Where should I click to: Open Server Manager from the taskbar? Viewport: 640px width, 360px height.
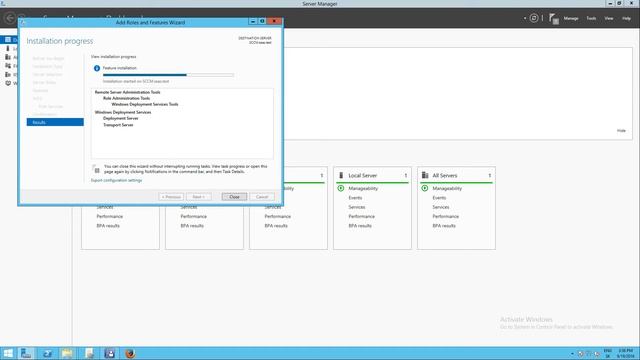pyautogui.click(x=27, y=353)
